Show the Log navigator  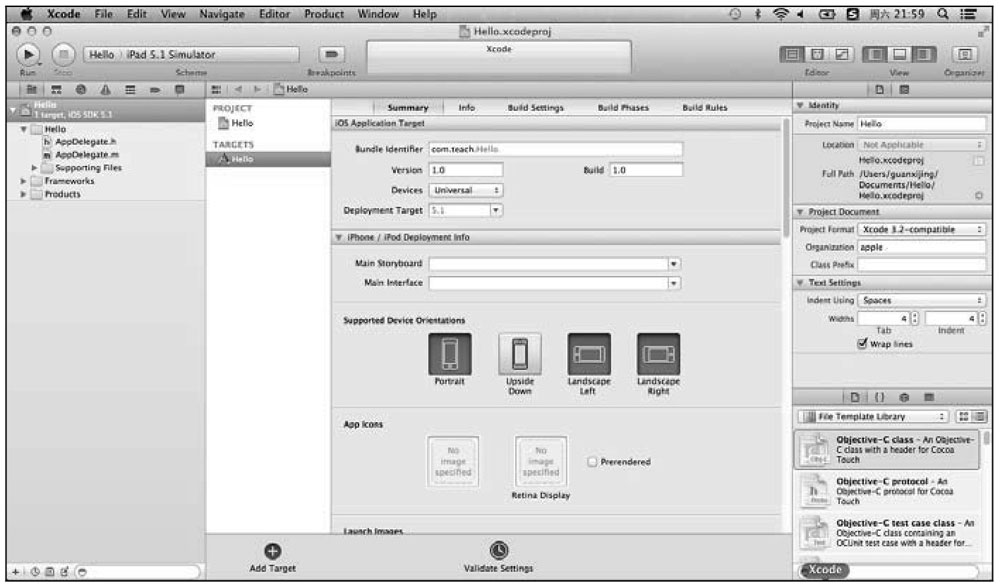click(180, 90)
